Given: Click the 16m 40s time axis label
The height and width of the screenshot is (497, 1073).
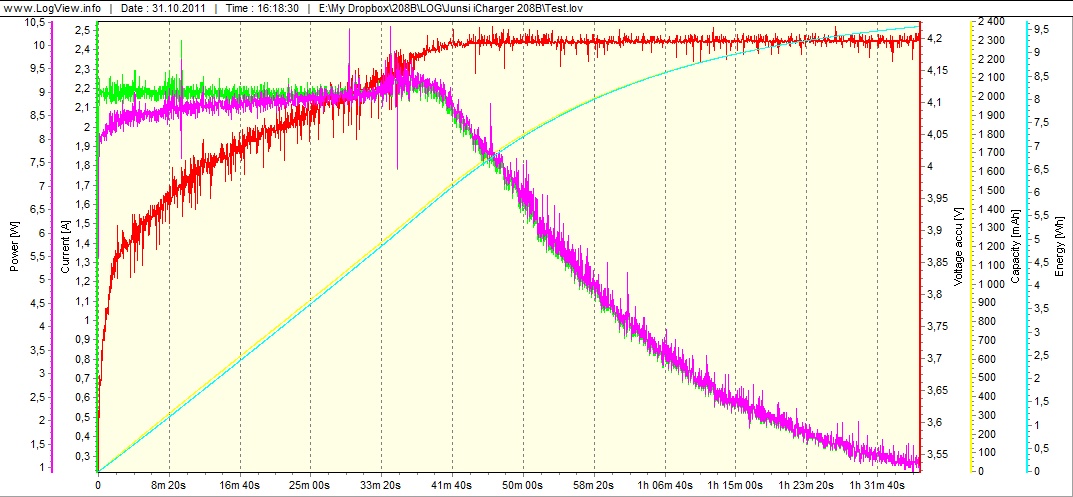Looking at the screenshot, I should point(240,485).
